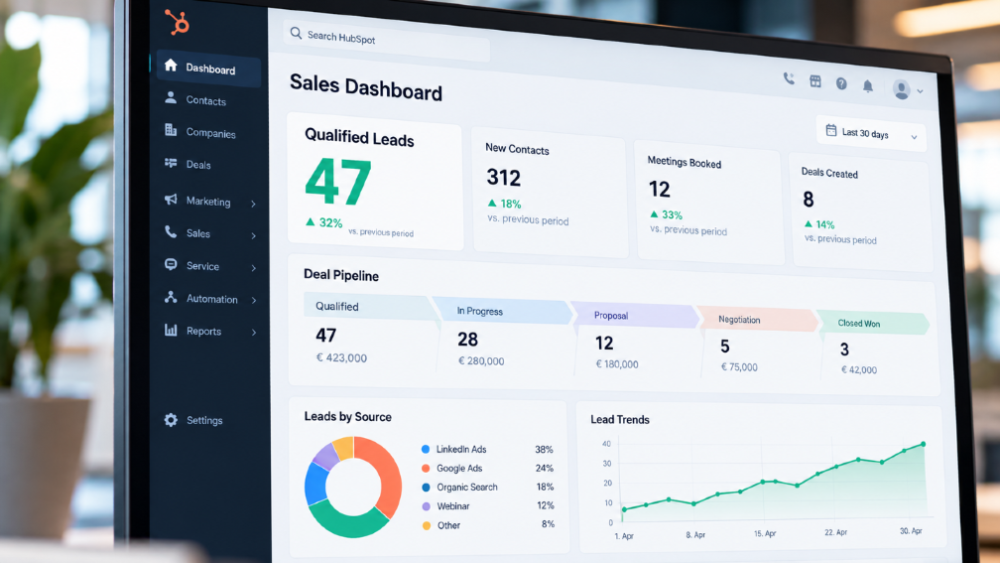Open Companies in sidebar
Image resolution: width=1000 pixels, height=563 pixels.
coord(210,133)
